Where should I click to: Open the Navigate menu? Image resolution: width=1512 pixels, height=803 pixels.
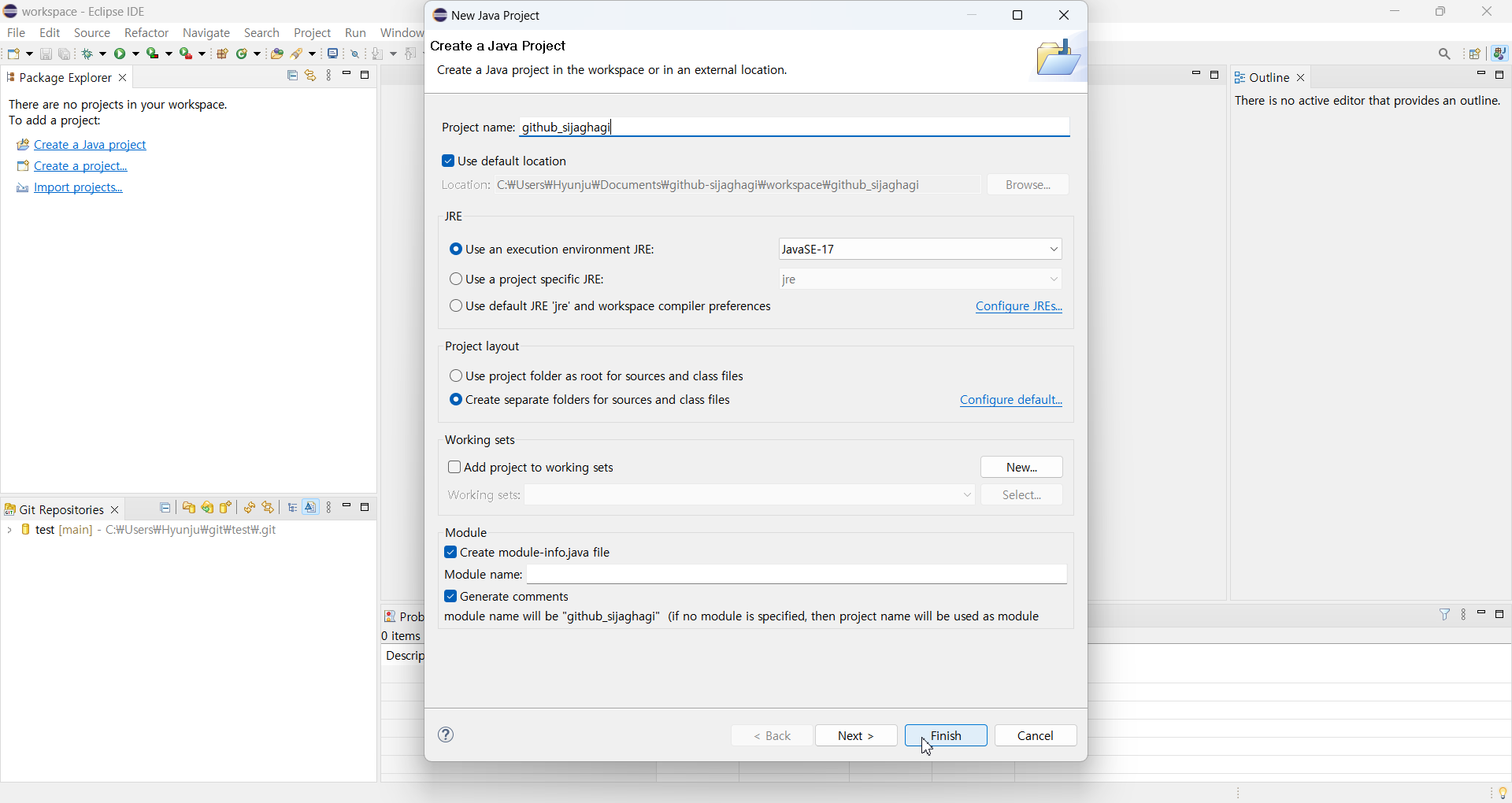click(x=206, y=33)
